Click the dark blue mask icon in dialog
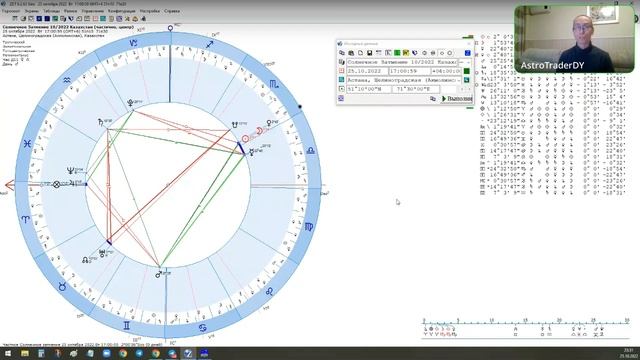The width and height of the screenshot is (640, 360). tap(415, 53)
